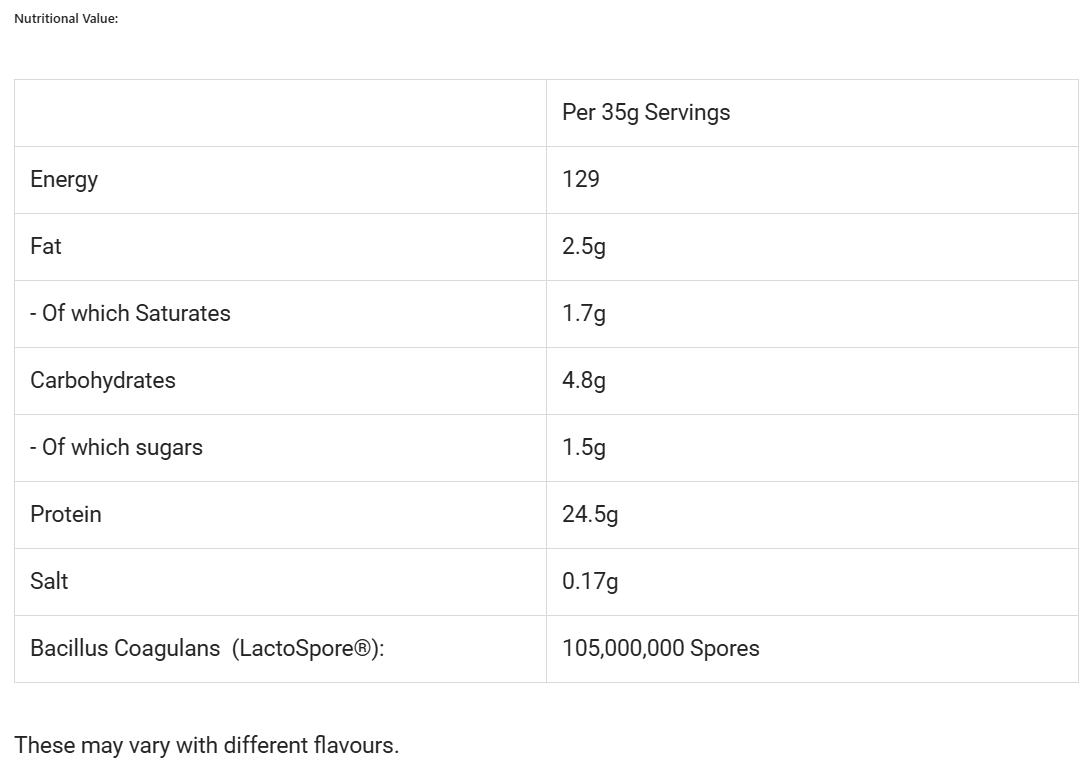Select the Salt row label
1092x771 pixels.
pyautogui.click(x=49, y=582)
